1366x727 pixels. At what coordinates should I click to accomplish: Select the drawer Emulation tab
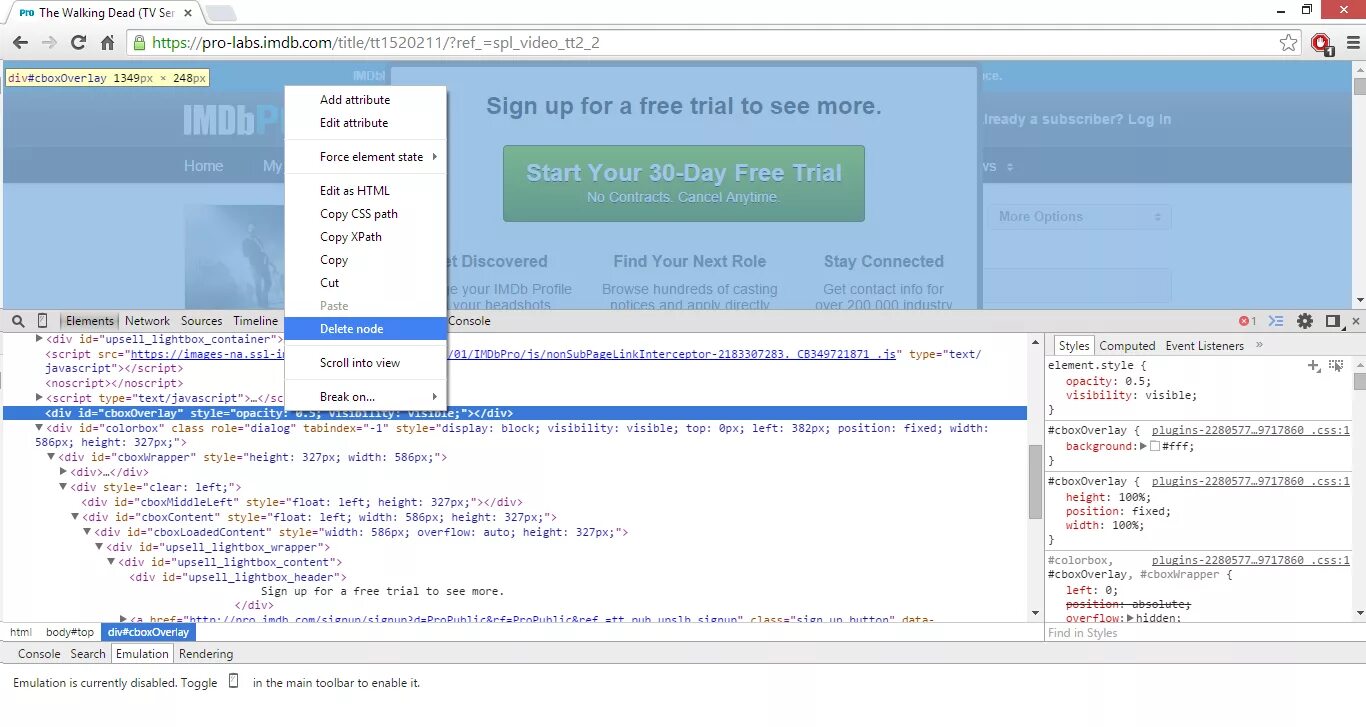[142, 654]
